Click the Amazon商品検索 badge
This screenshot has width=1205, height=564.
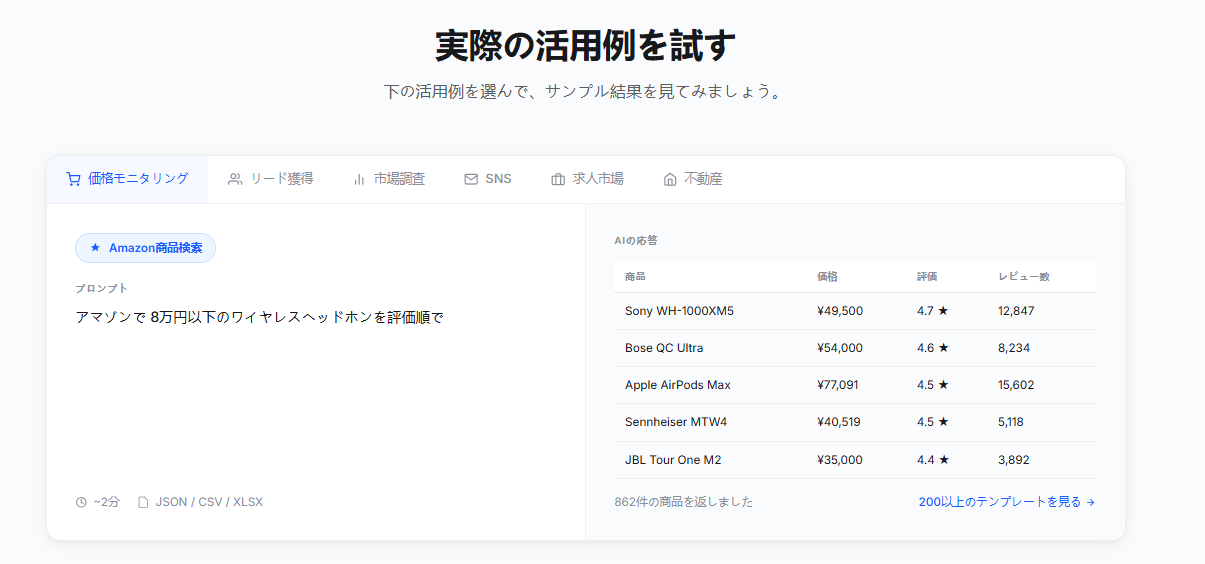point(145,248)
